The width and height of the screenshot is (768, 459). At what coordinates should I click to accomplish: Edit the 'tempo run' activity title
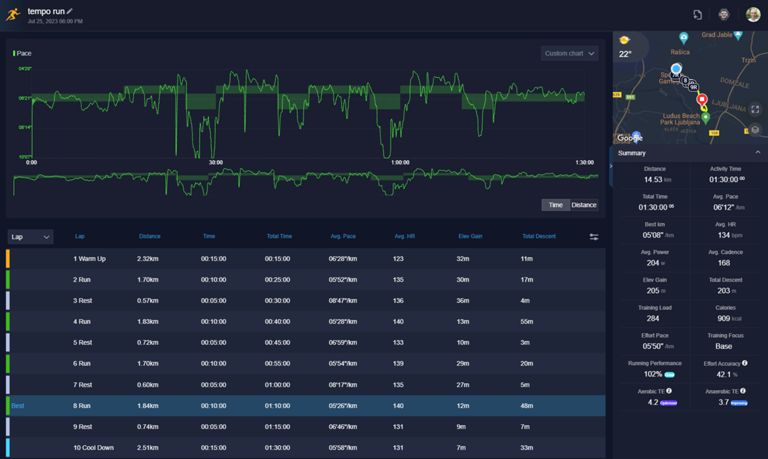pos(70,11)
